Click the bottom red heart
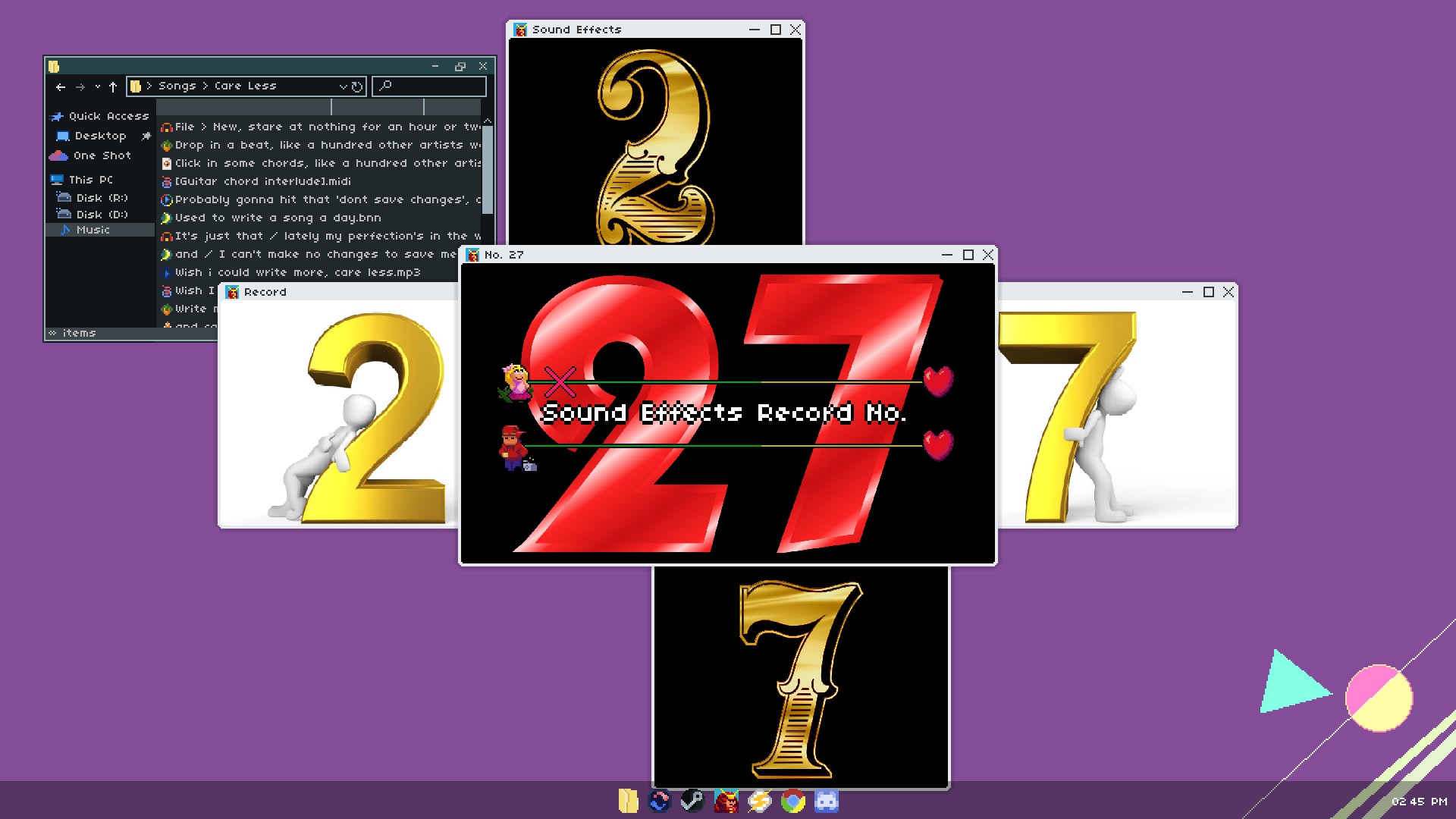This screenshot has width=1456, height=819. click(x=938, y=444)
